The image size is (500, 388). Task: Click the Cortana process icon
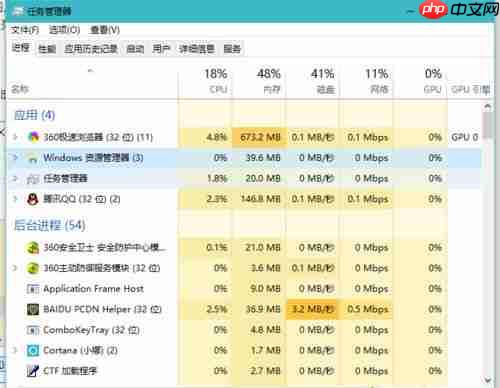[33, 350]
